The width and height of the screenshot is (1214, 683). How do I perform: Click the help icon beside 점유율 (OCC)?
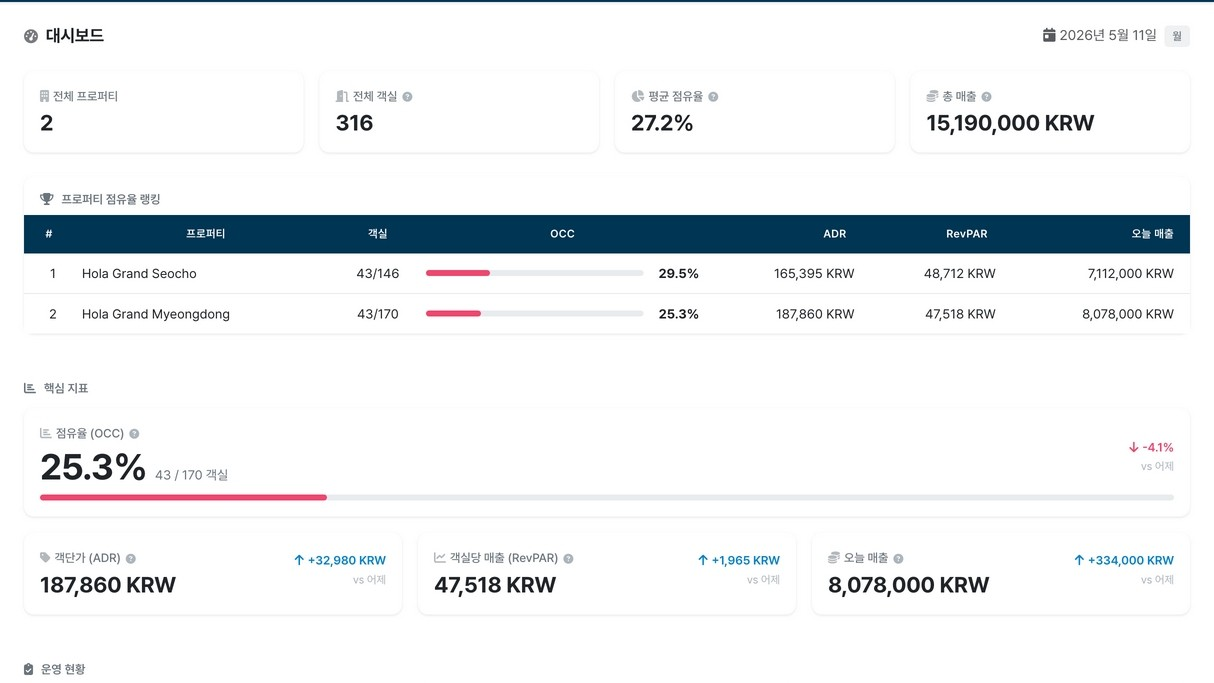(x=134, y=434)
